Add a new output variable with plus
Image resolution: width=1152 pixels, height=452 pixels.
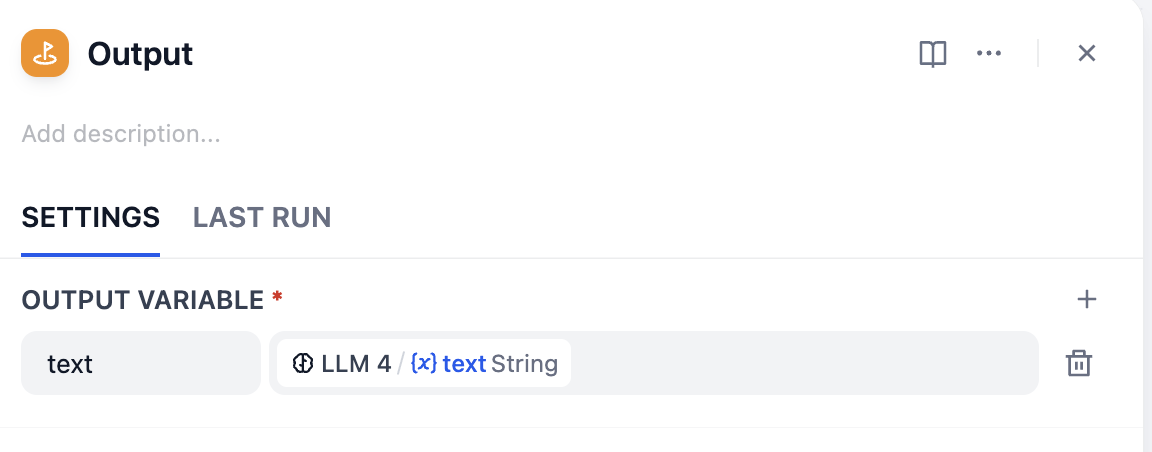click(1087, 299)
